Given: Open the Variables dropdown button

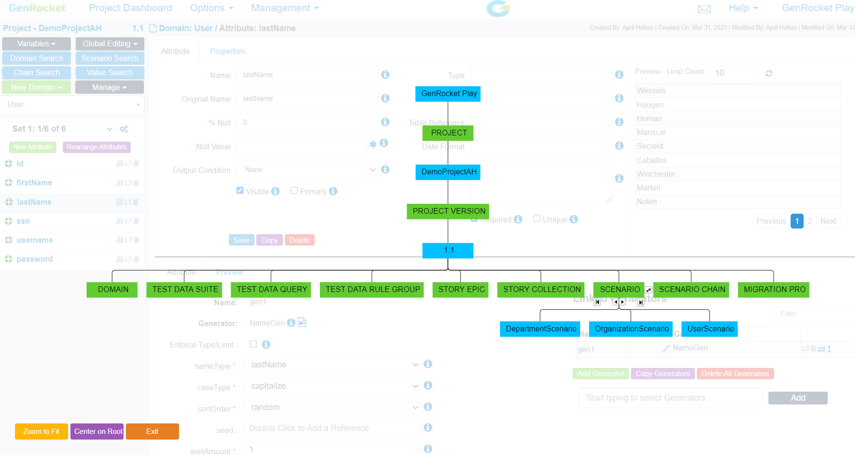Looking at the screenshot, I should (37, 44).
